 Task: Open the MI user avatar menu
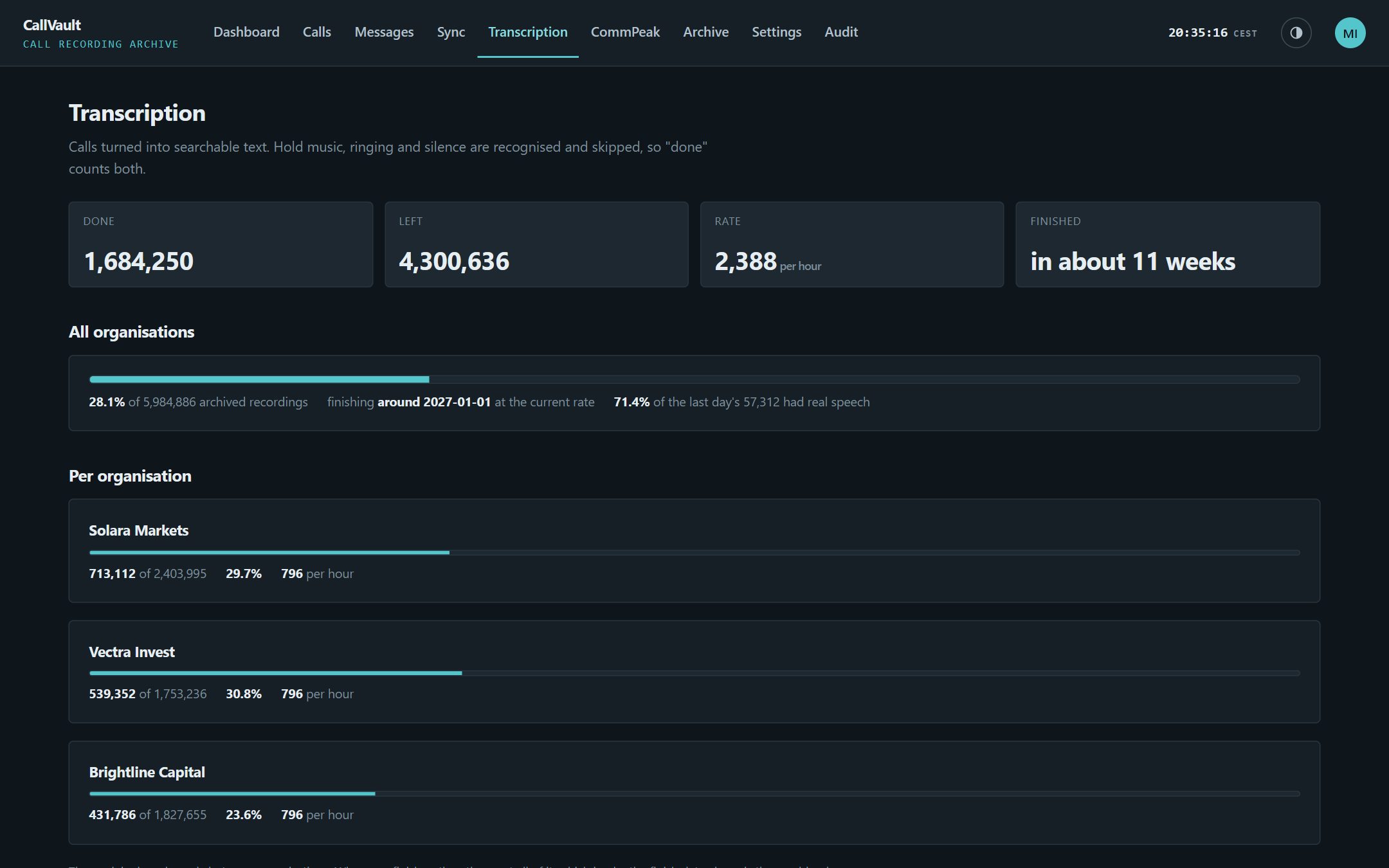click(x=1350, y=33)
